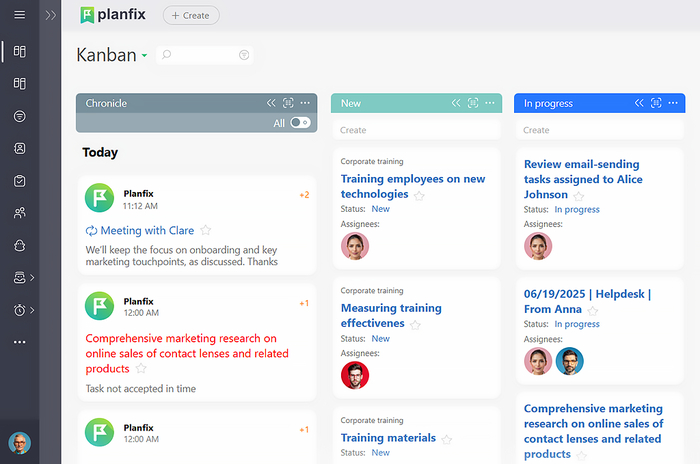Open the contacts icon in sidebar
Screen dimensions: 700x464
19,148
